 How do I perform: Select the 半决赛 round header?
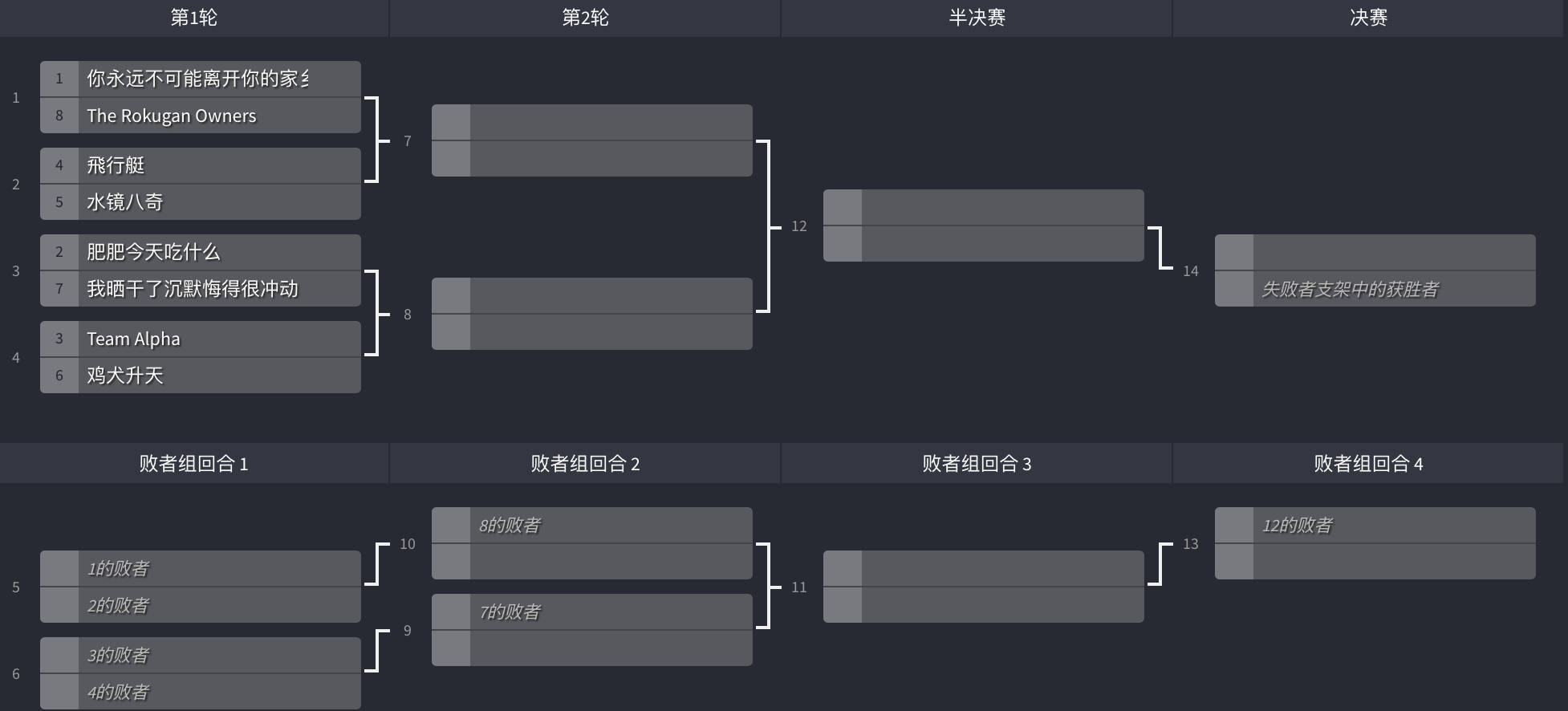[x=977, y=18]
